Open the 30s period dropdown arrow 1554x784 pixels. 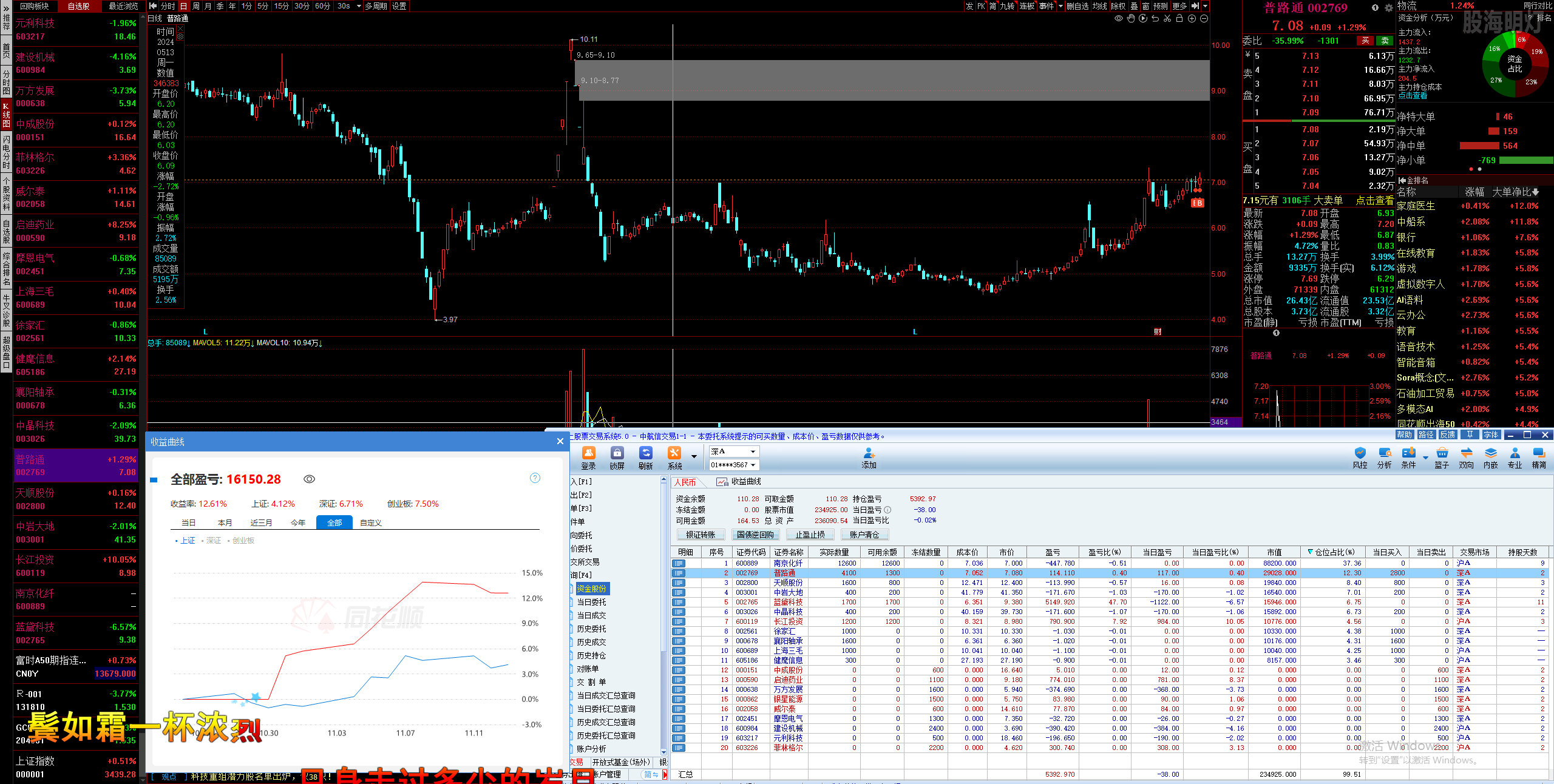pos(359,6)
